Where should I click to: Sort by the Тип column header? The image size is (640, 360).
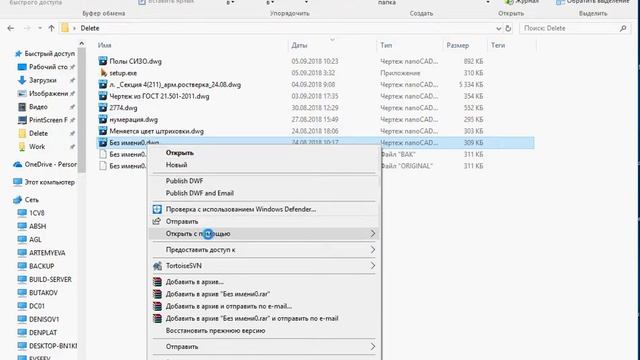coord(386,45)
